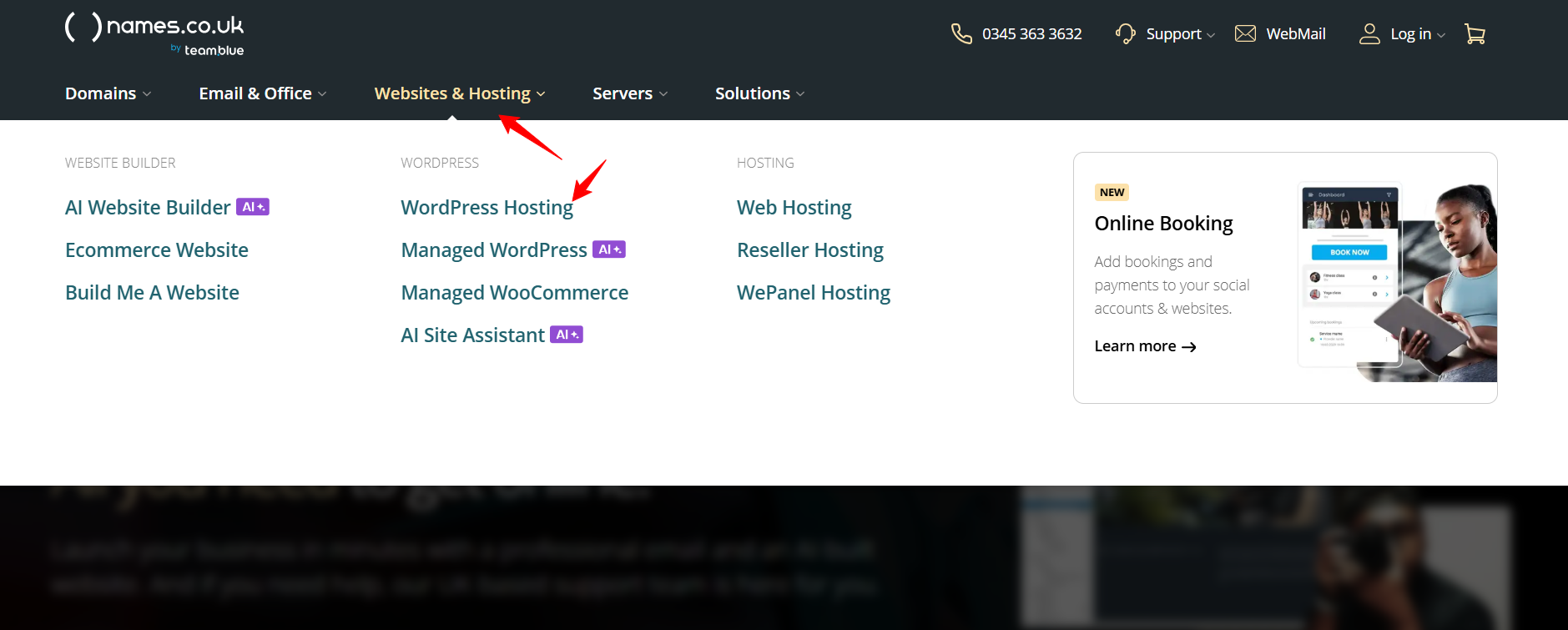The image size is (1568, 630).
Task: Click the Online Booking promo image
Action: [1397, 281]
